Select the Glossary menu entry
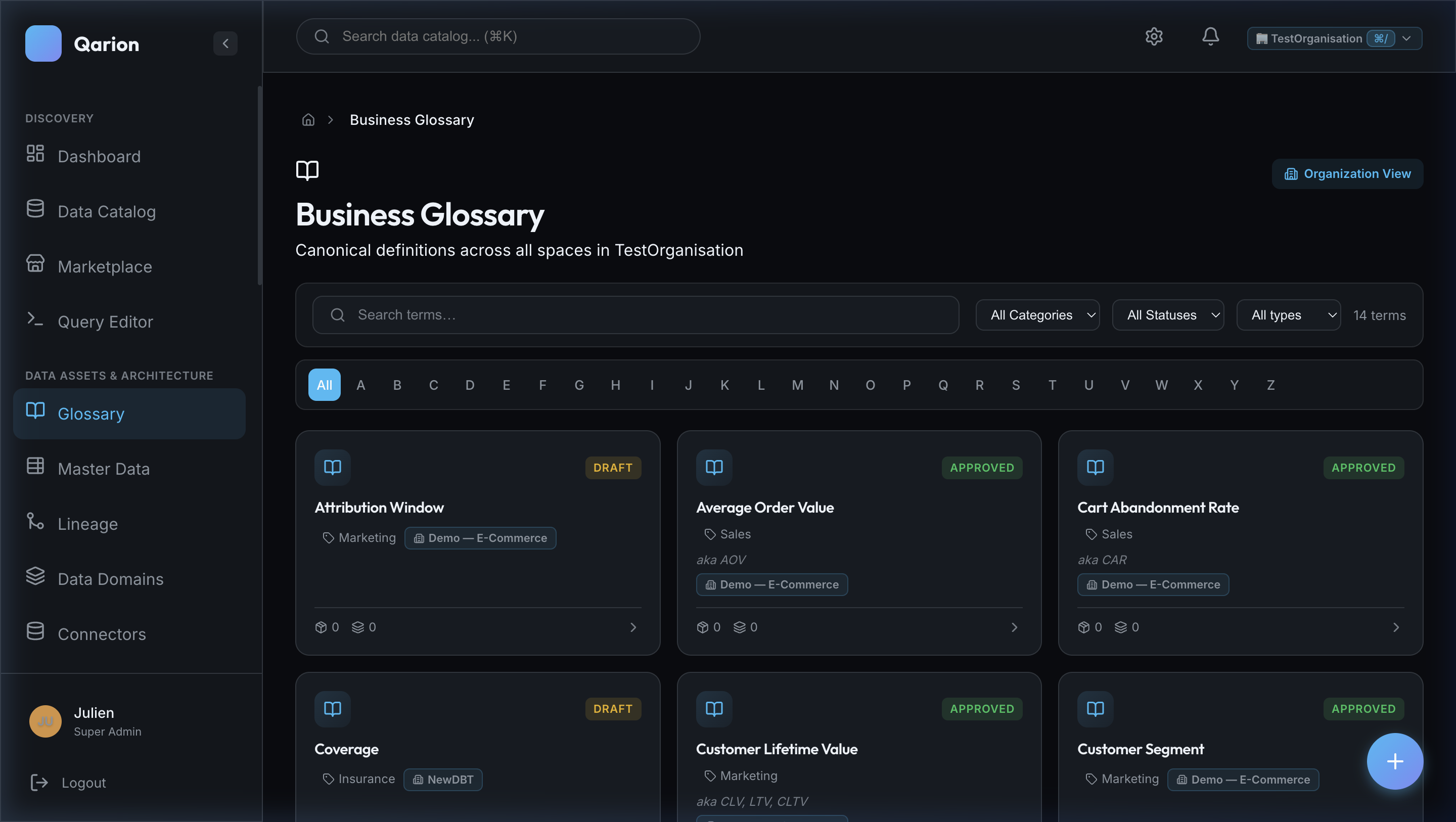Screen dimensions: 1456x822 coord(90,413)
